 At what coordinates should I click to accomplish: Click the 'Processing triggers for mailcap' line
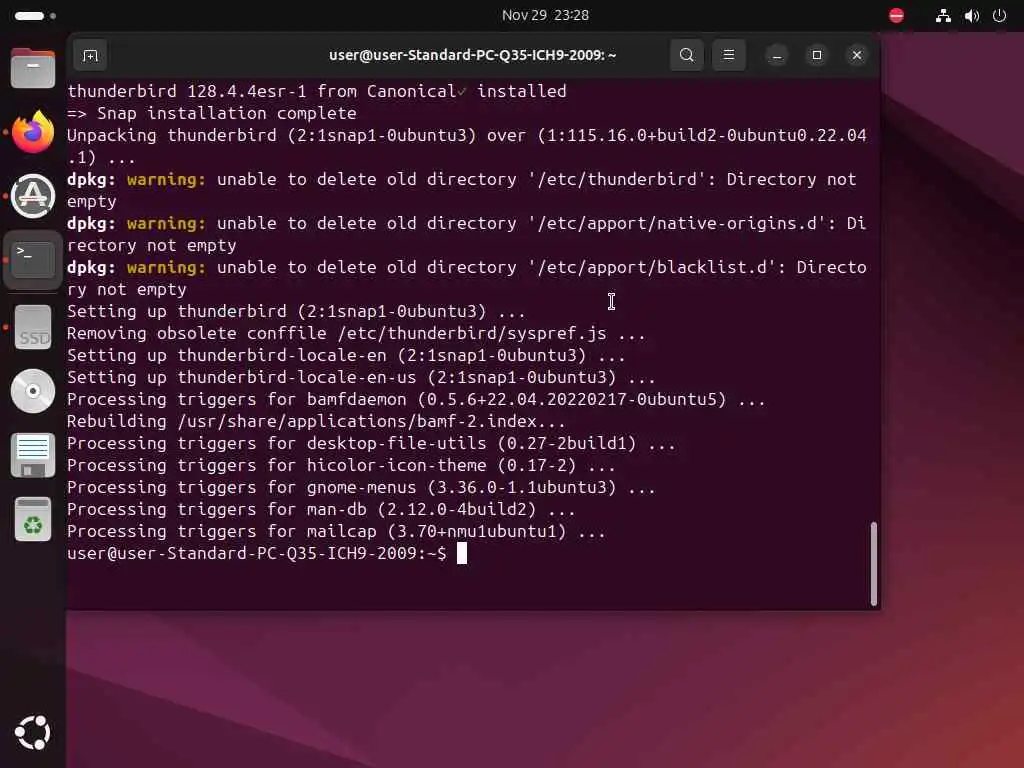[336, 531]
